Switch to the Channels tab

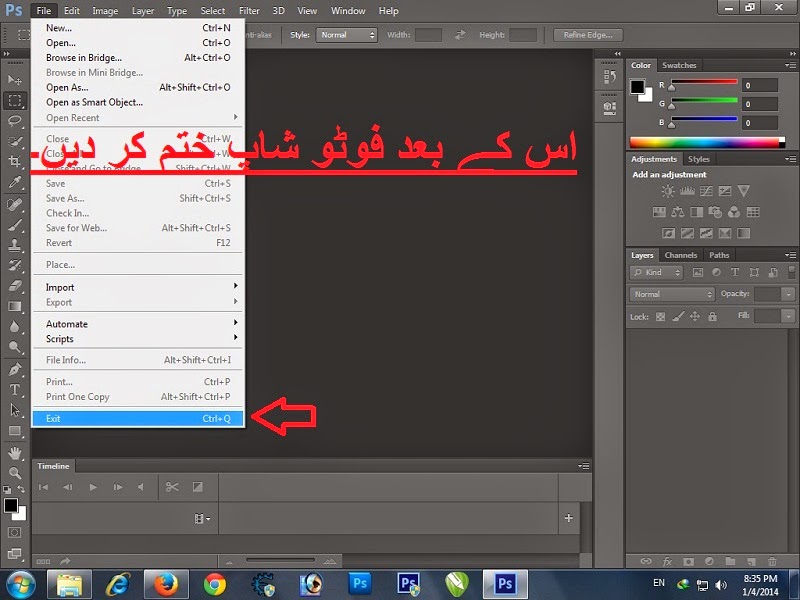tap(681, 255)
